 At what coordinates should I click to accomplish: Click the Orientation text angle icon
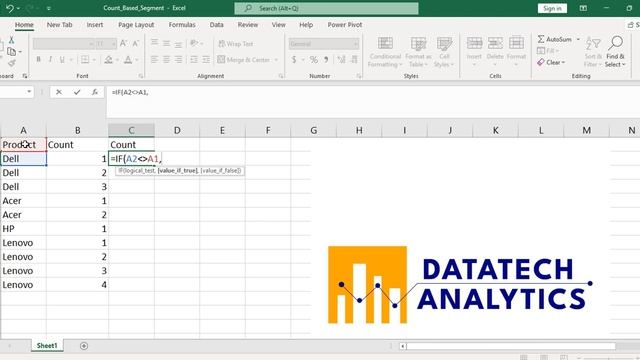pyautogui.click(x=194, y=43)
